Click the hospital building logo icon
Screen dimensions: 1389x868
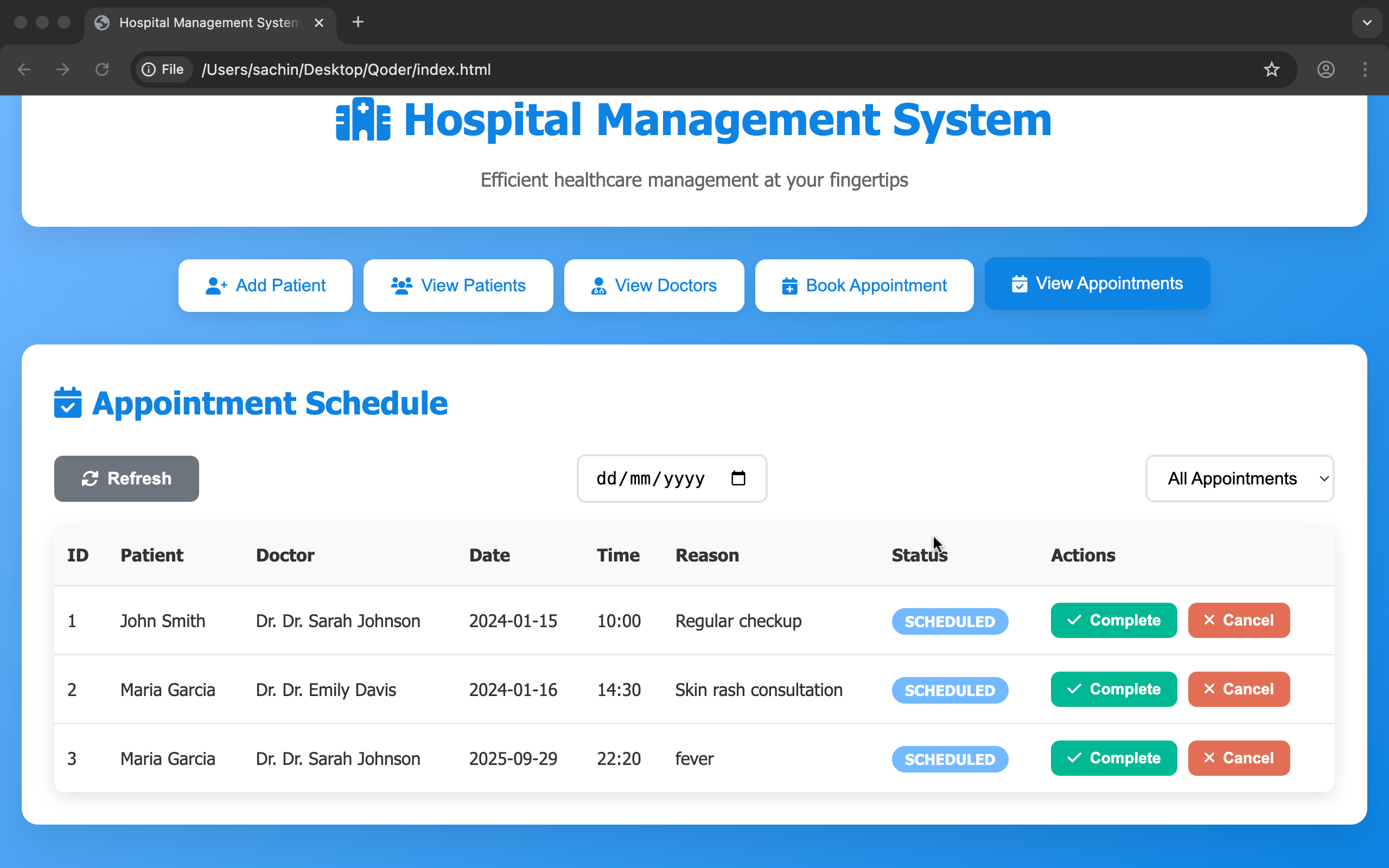pyautogui.click(x=363, y=119)
